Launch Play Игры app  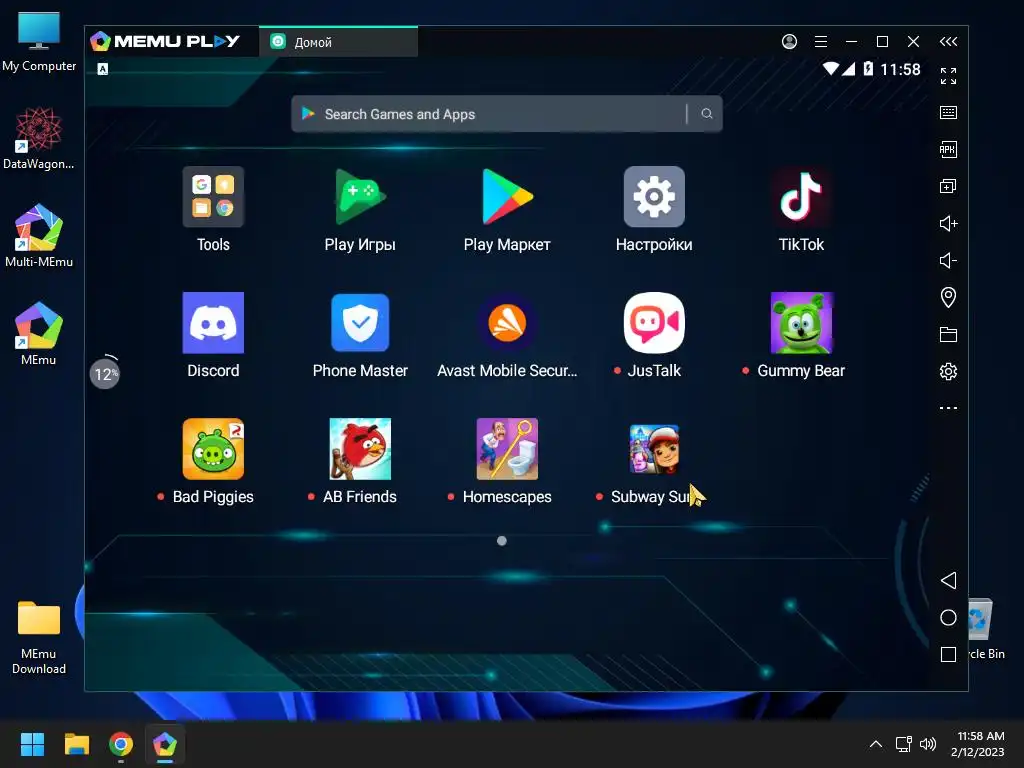pyautogui.click(x=360, y=197)
